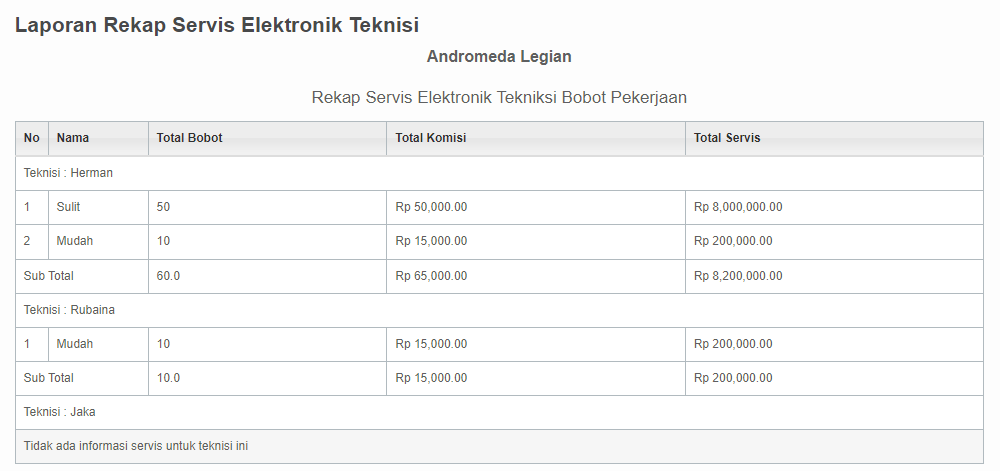Click the 60.0 sub total bobot cell
Image resolution: width=1000 pixels, height=471 pixels.
(x=267, y=277)
